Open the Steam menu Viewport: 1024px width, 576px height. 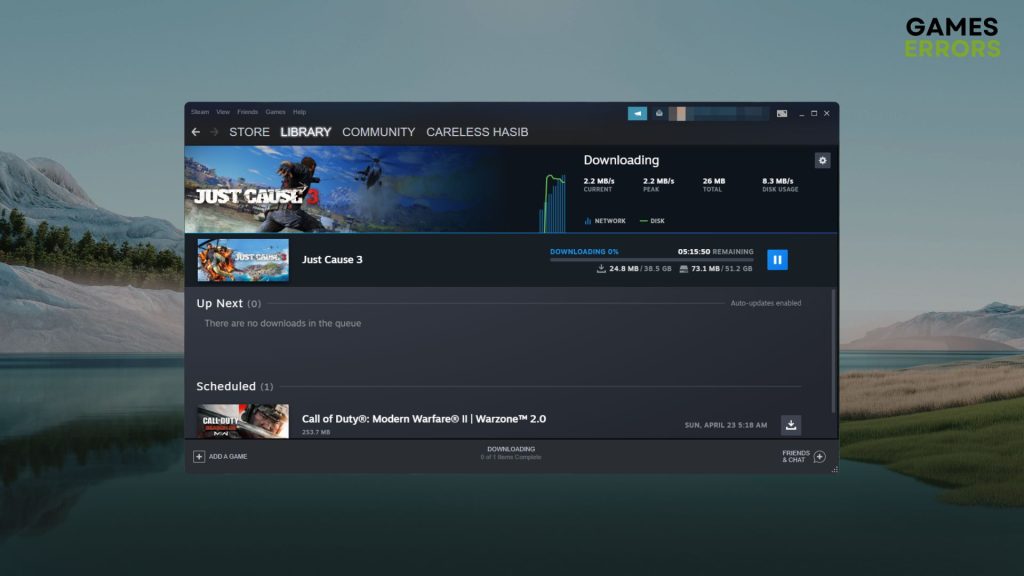pyautogui.click(x=200, y=112)
